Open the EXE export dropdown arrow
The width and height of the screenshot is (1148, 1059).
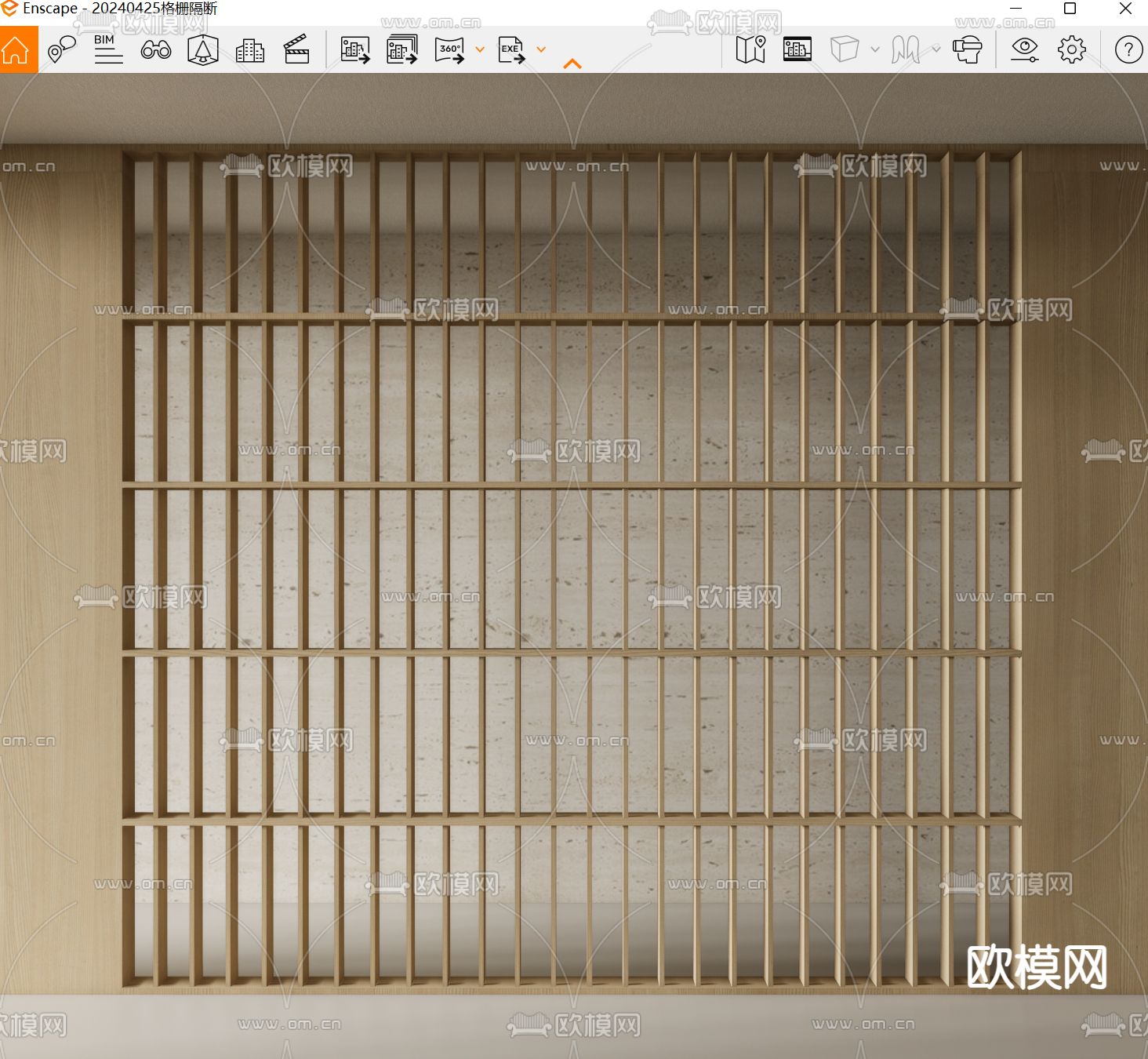(541, 49)
